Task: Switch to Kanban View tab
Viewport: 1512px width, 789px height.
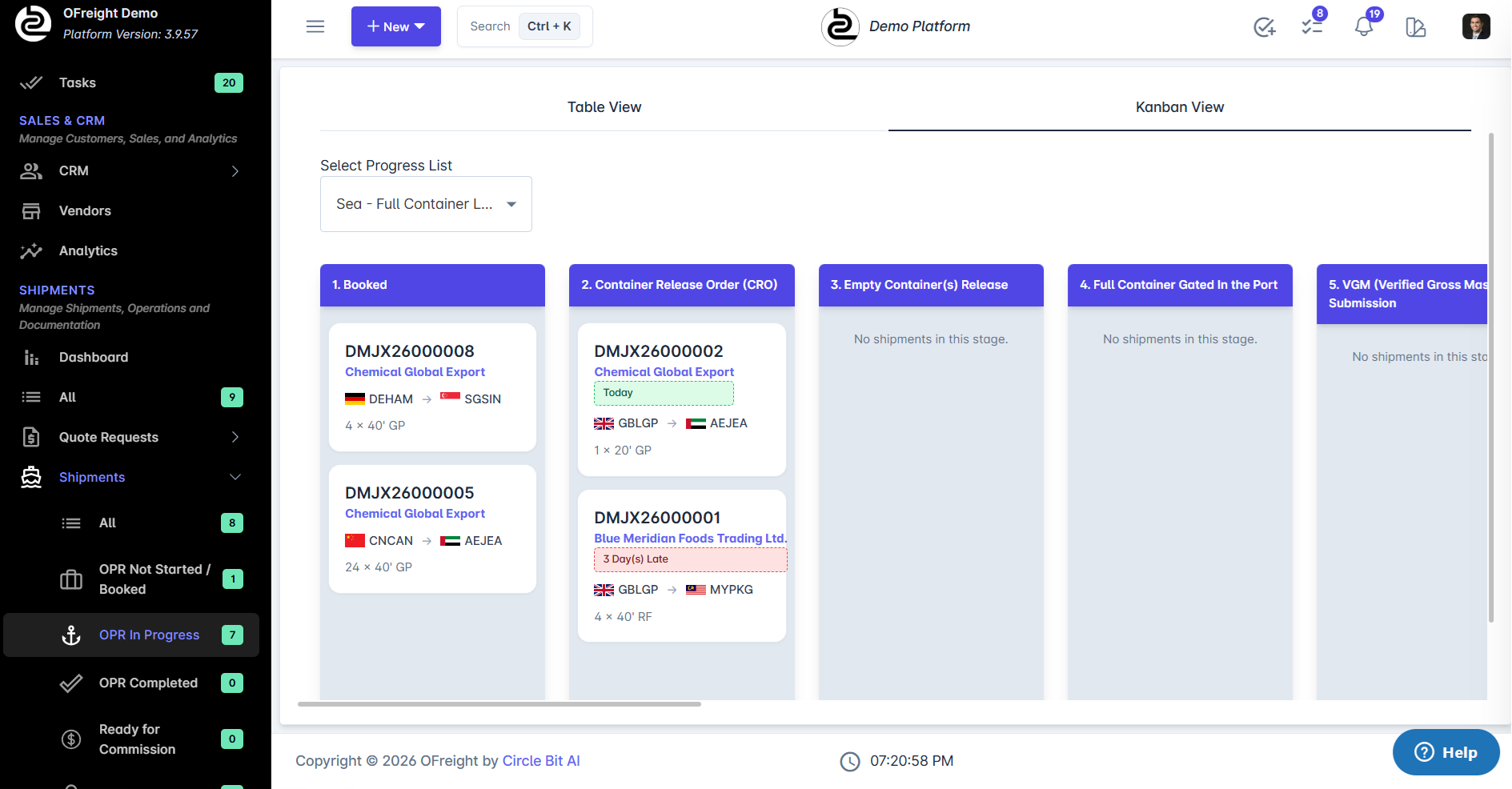Action: (1179, 106)
